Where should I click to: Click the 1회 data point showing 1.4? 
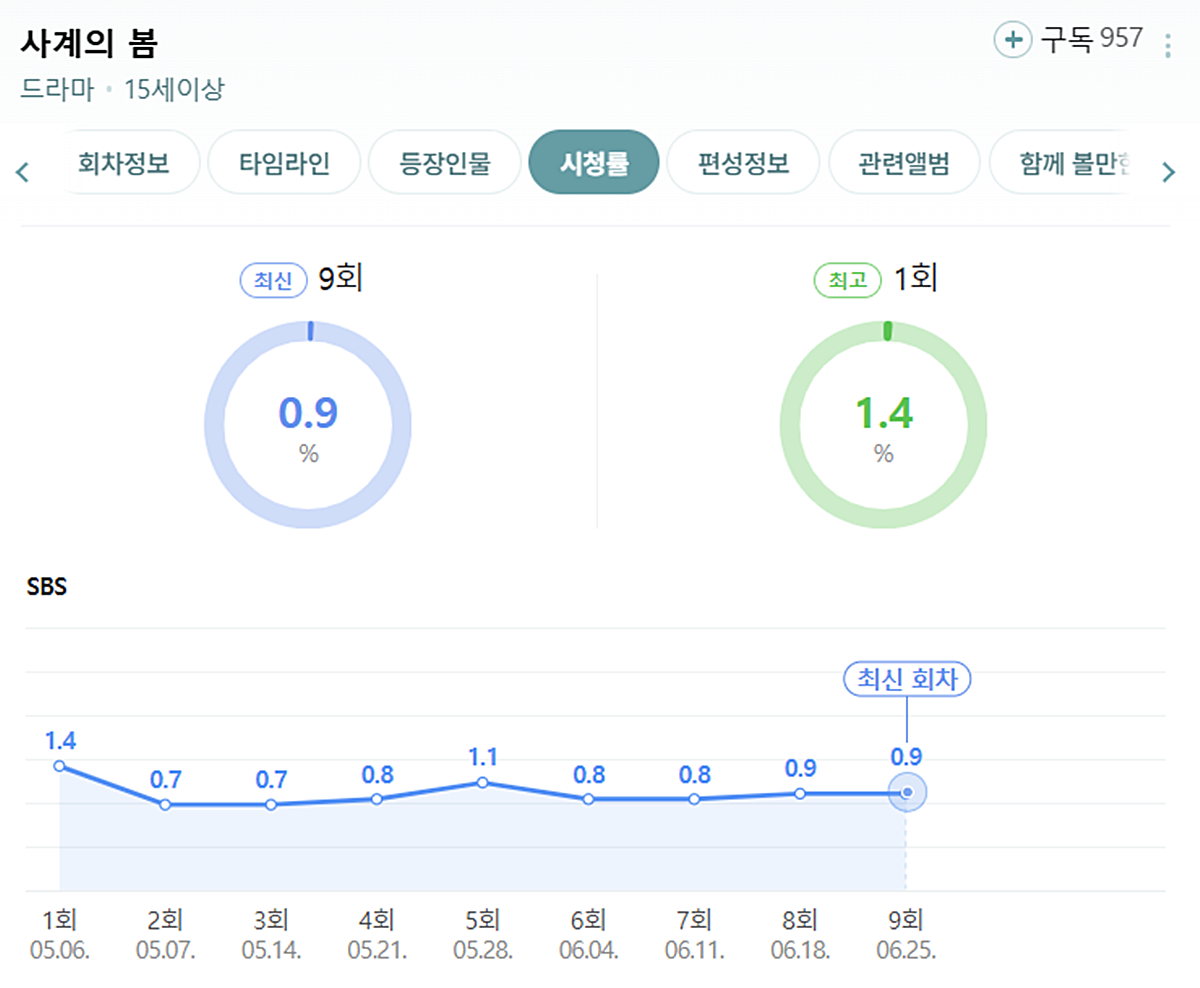point(59,766)
